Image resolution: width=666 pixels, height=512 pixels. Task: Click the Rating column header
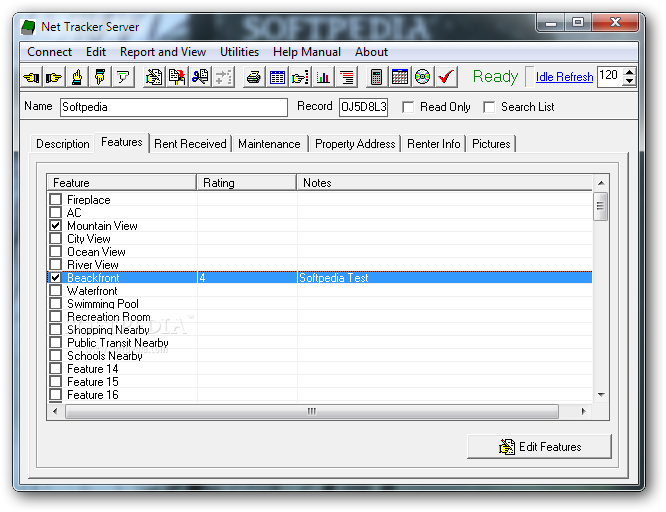click(x=246, y=183)
